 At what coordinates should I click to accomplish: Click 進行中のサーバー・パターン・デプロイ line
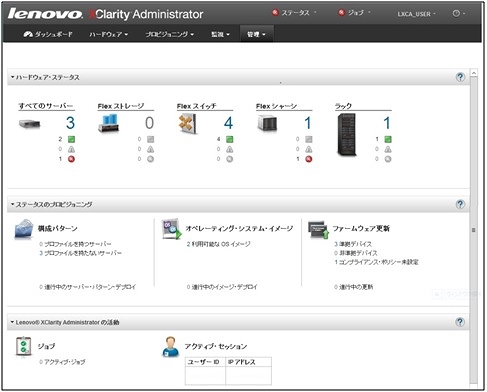[x=88, y=287]
